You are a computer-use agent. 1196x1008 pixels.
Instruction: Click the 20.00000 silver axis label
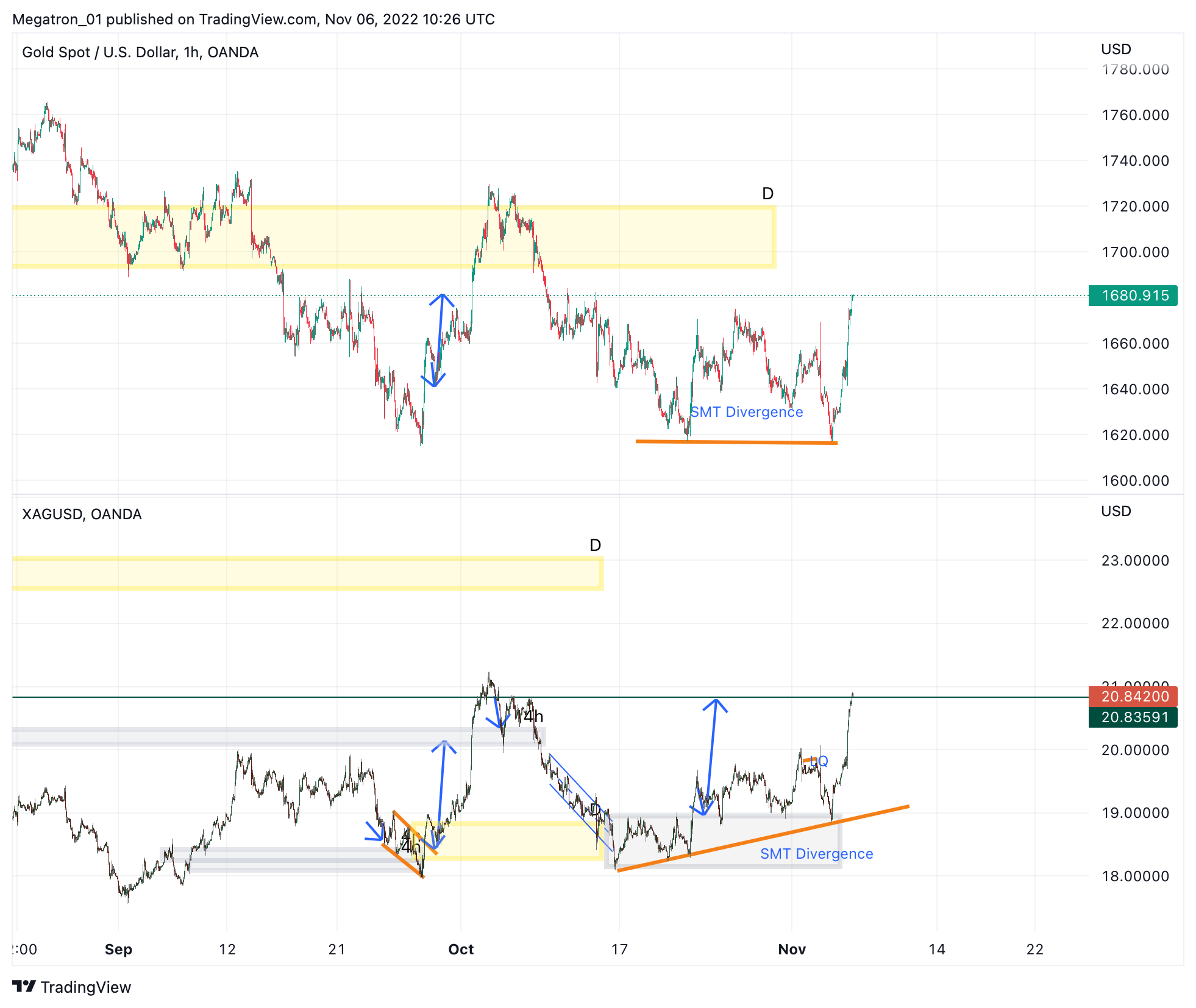pyautogui.click(x=1135, y=750)
